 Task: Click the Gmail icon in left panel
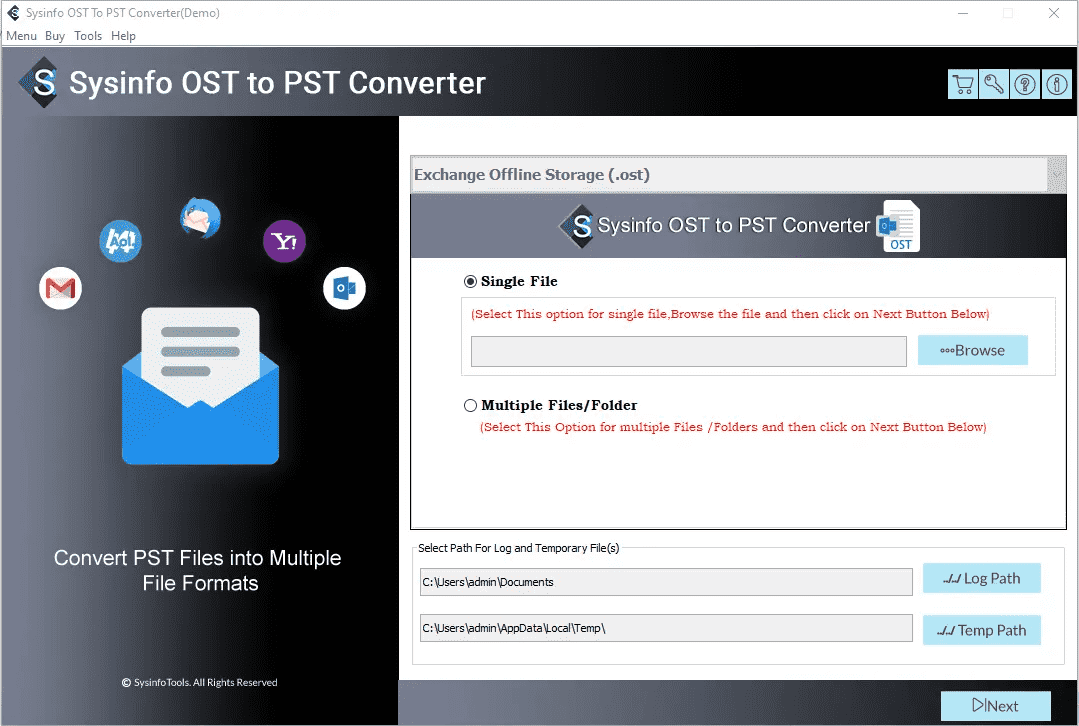(61, 288)
